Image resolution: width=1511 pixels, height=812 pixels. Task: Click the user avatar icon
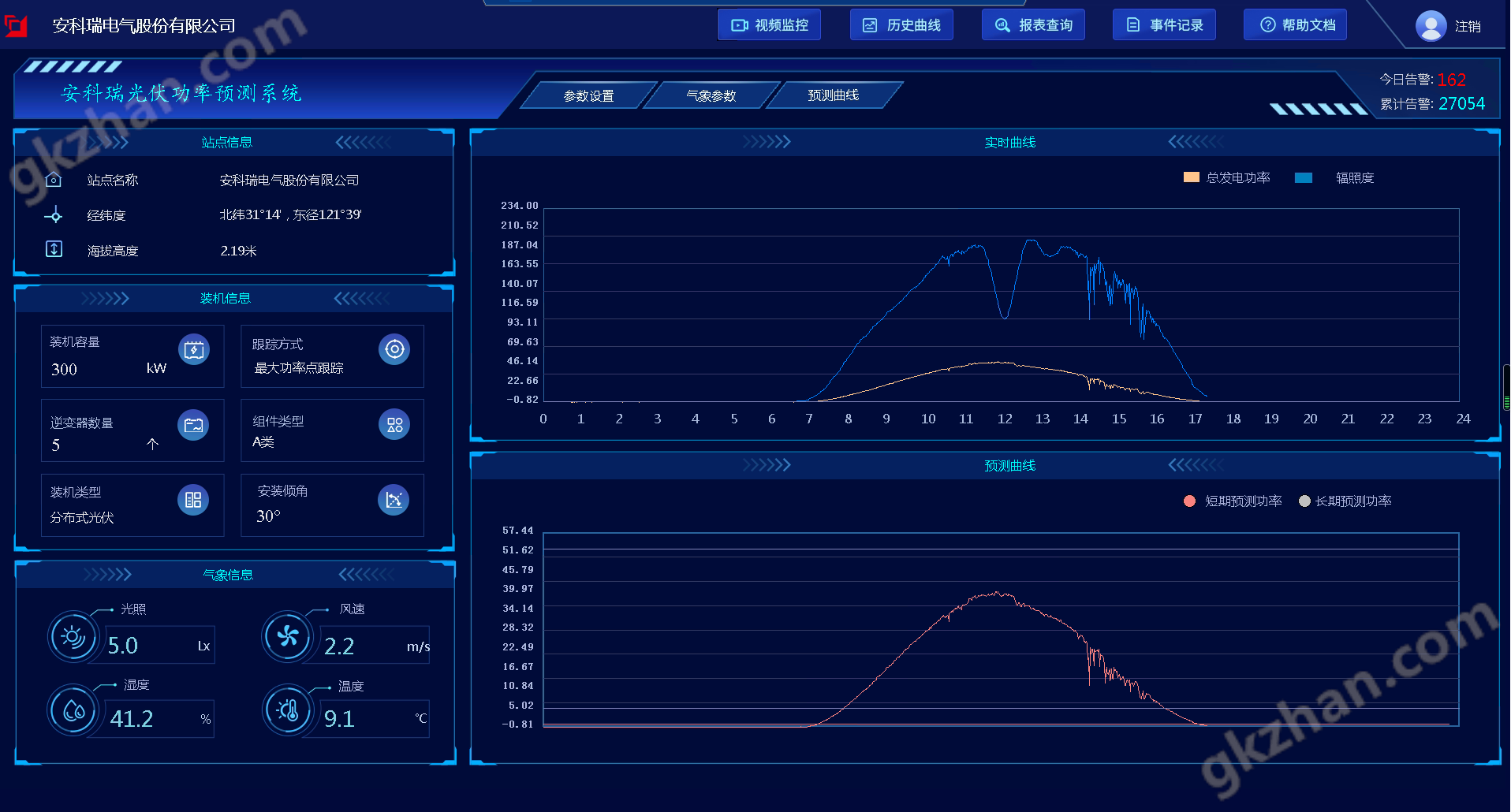[x=1431, y=26]
